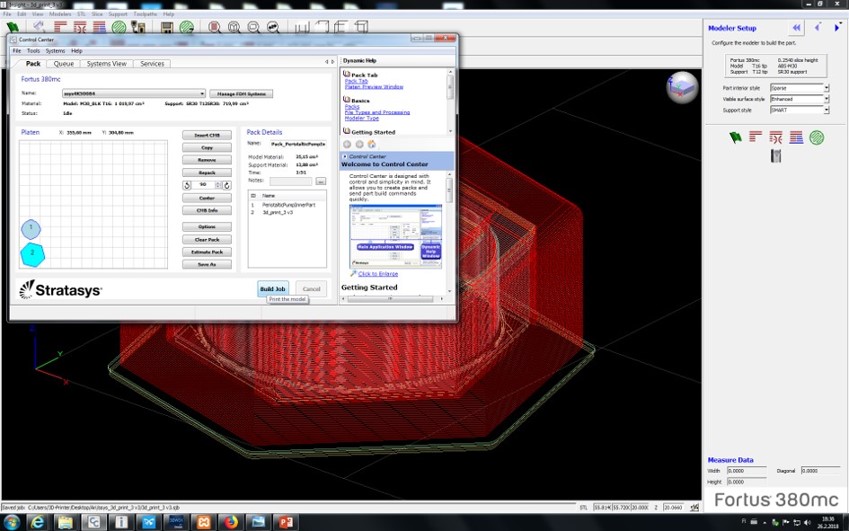Click the Build Job button

(273, 289)
